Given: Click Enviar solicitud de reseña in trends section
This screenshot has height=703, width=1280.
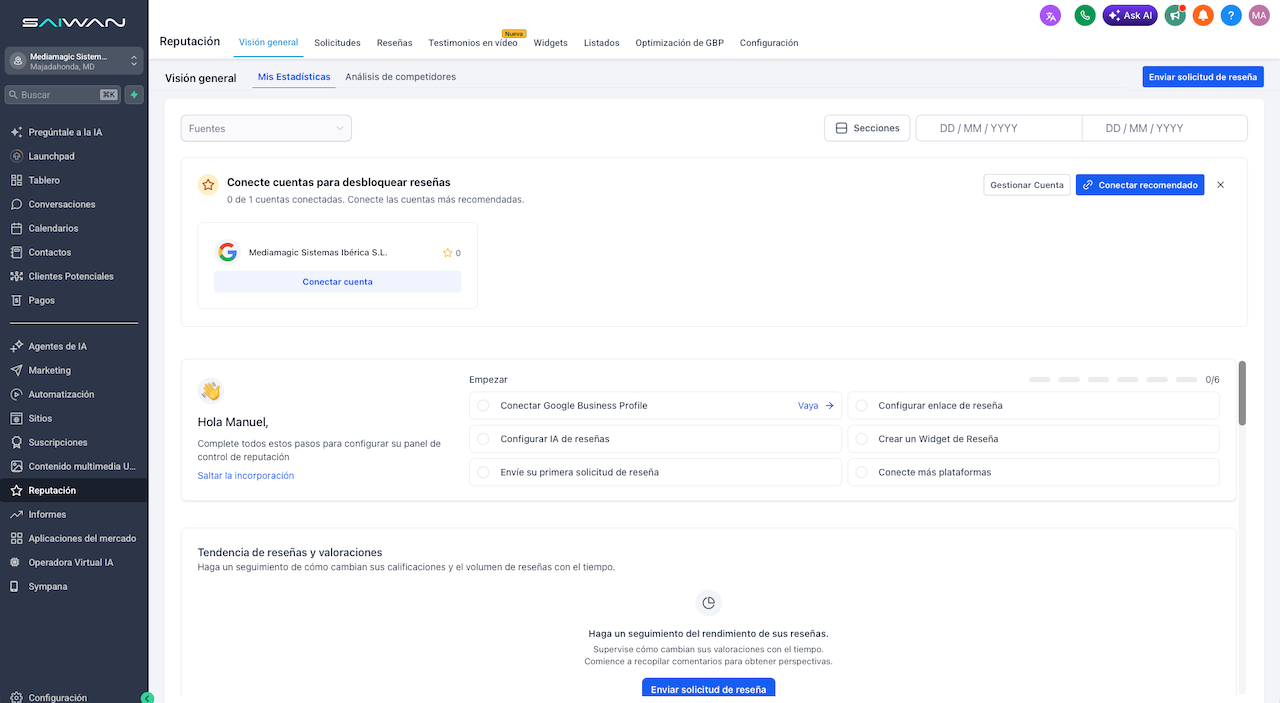Looking at the screenshot, I should (708, 689).
